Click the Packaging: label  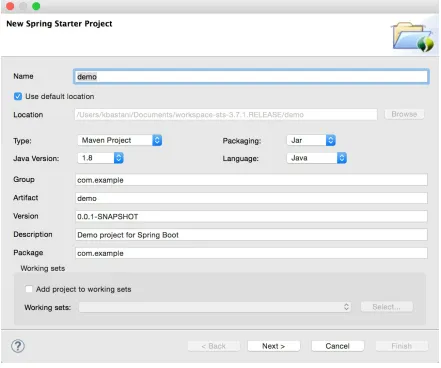[x=242, y=141]
